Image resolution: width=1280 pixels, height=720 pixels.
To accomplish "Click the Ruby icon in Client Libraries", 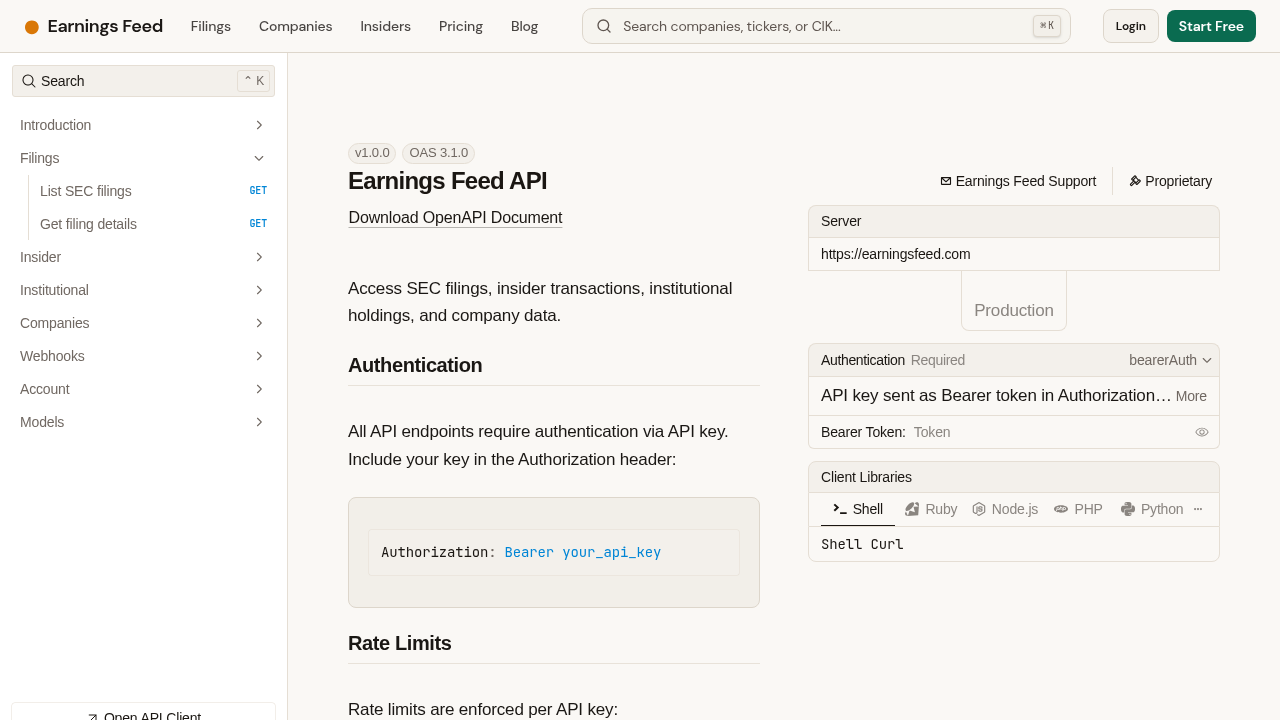I will click(x=912, y=509).
